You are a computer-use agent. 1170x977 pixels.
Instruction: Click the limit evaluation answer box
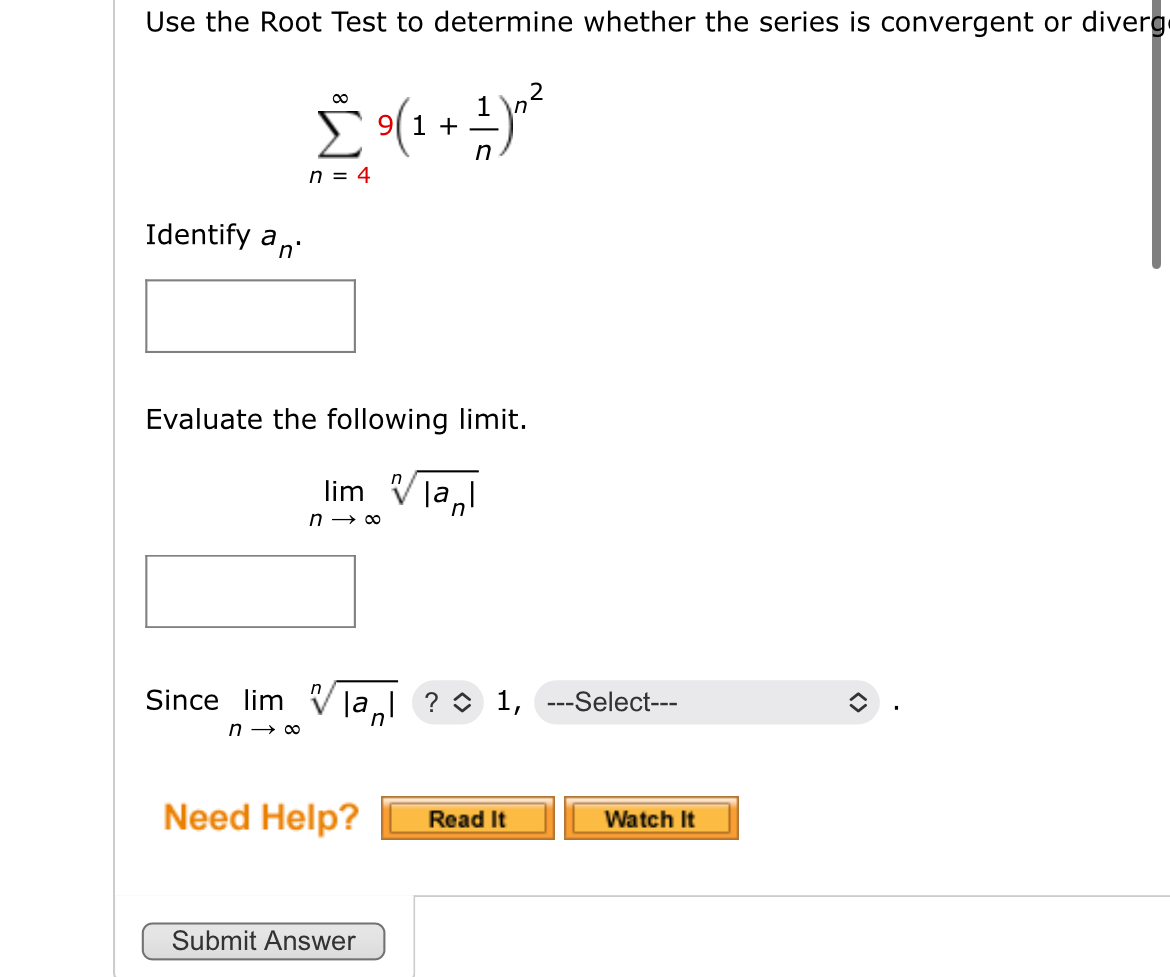pos(250,590)
